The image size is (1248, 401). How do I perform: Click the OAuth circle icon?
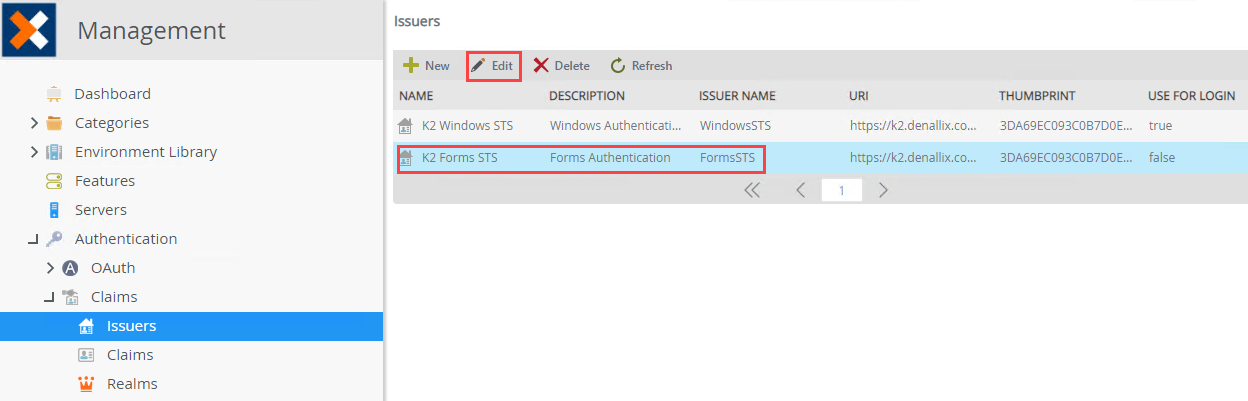click(70, 268)
